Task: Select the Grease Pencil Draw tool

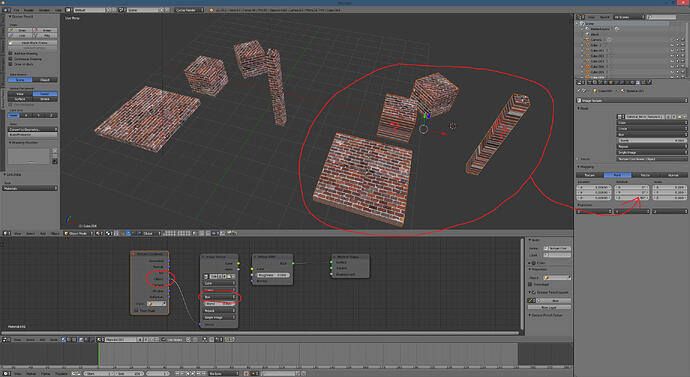Action: pyautogui.click(x=20, y=30)
